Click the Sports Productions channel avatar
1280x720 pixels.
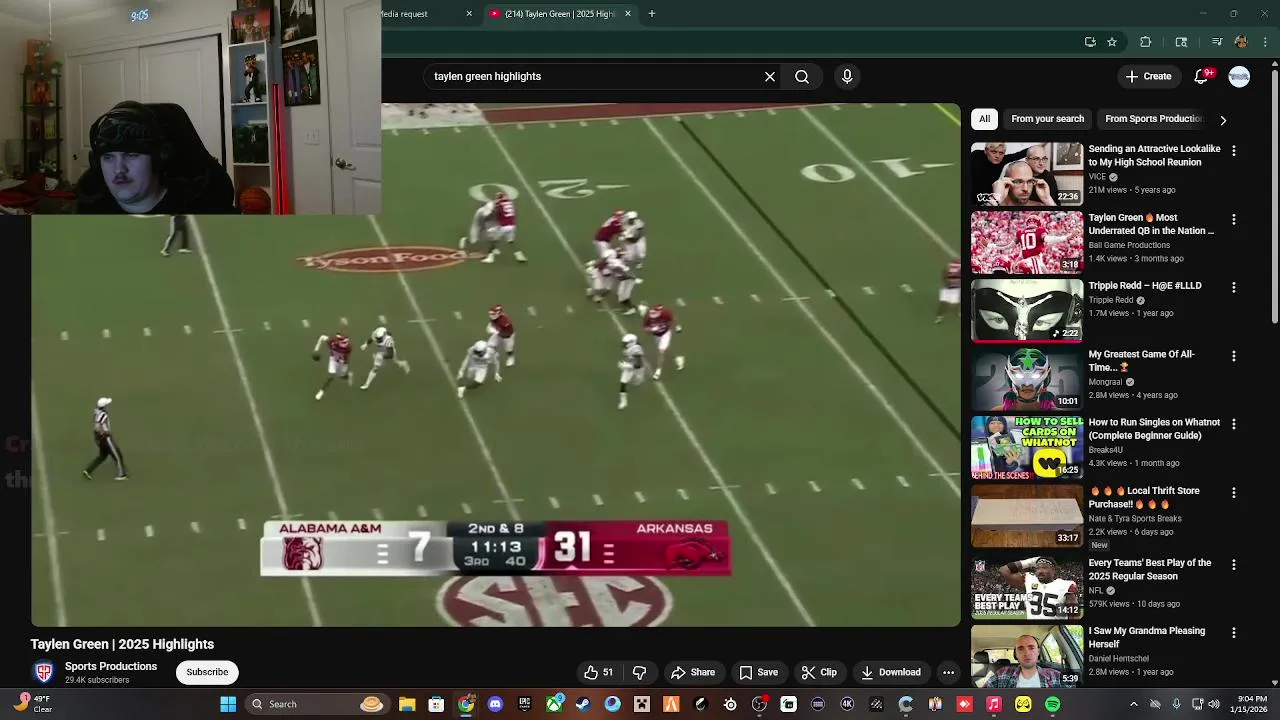point(43,672)
